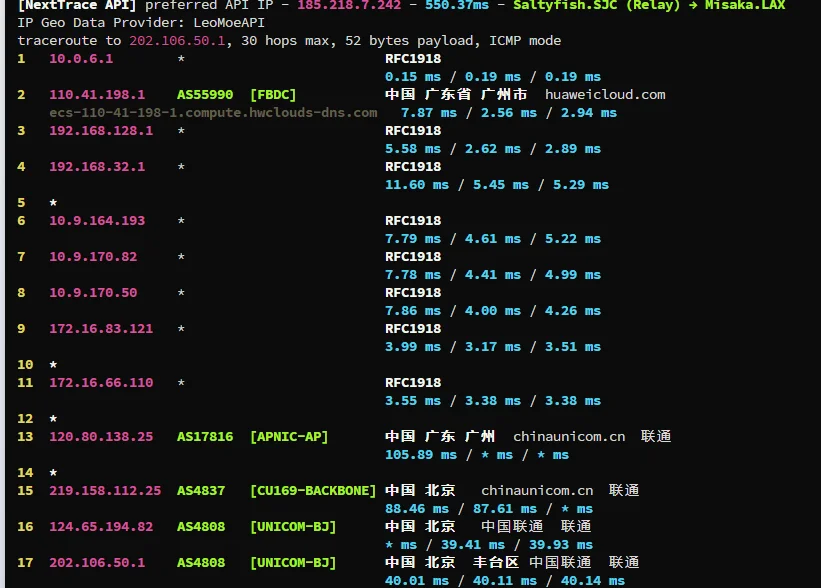The image size is (821, 588).
Task: Click the [CU169-BACKBONE] tag
Action: tap(313, 491)
